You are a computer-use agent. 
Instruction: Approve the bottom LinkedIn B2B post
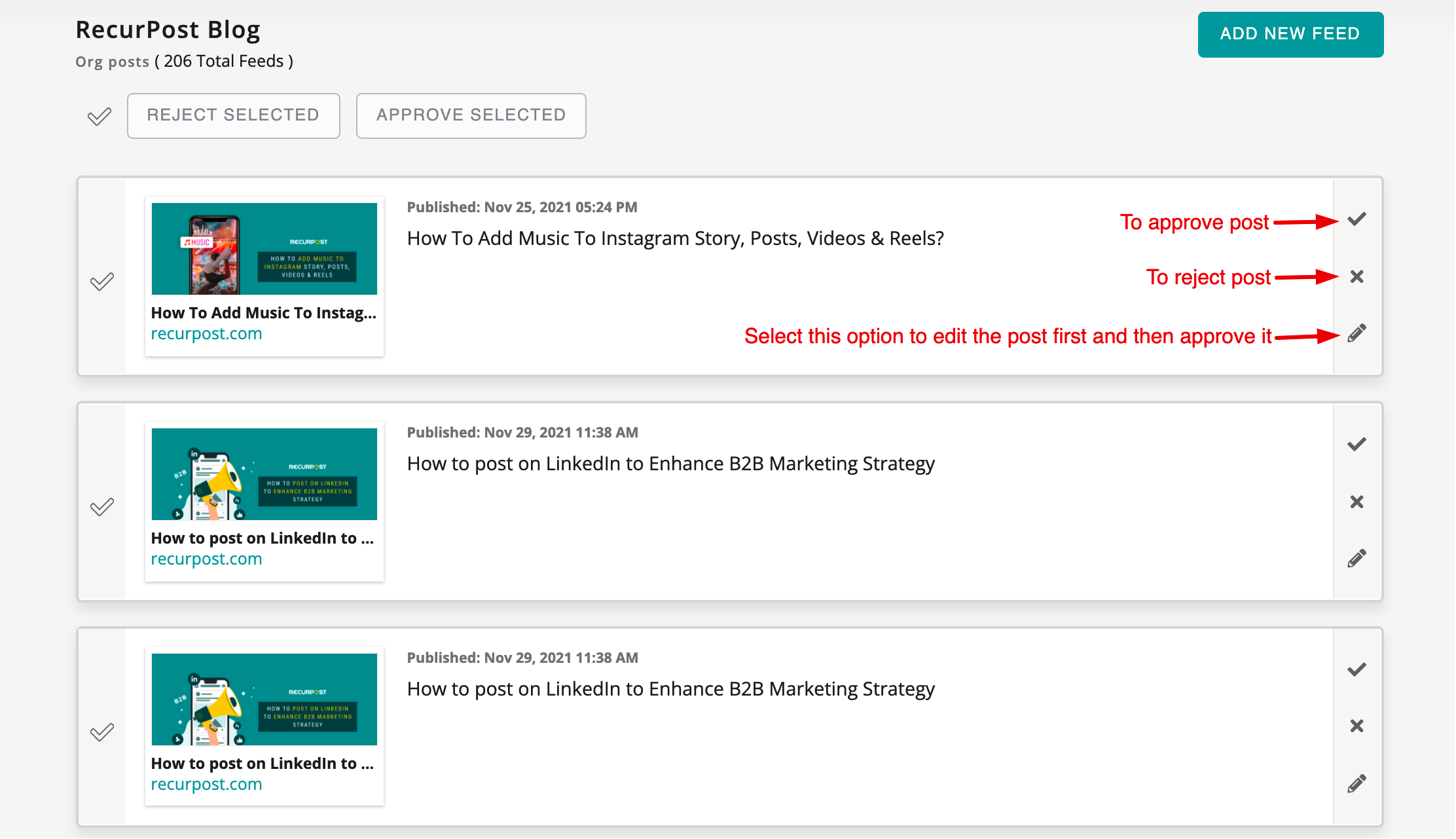(1356, 669)
